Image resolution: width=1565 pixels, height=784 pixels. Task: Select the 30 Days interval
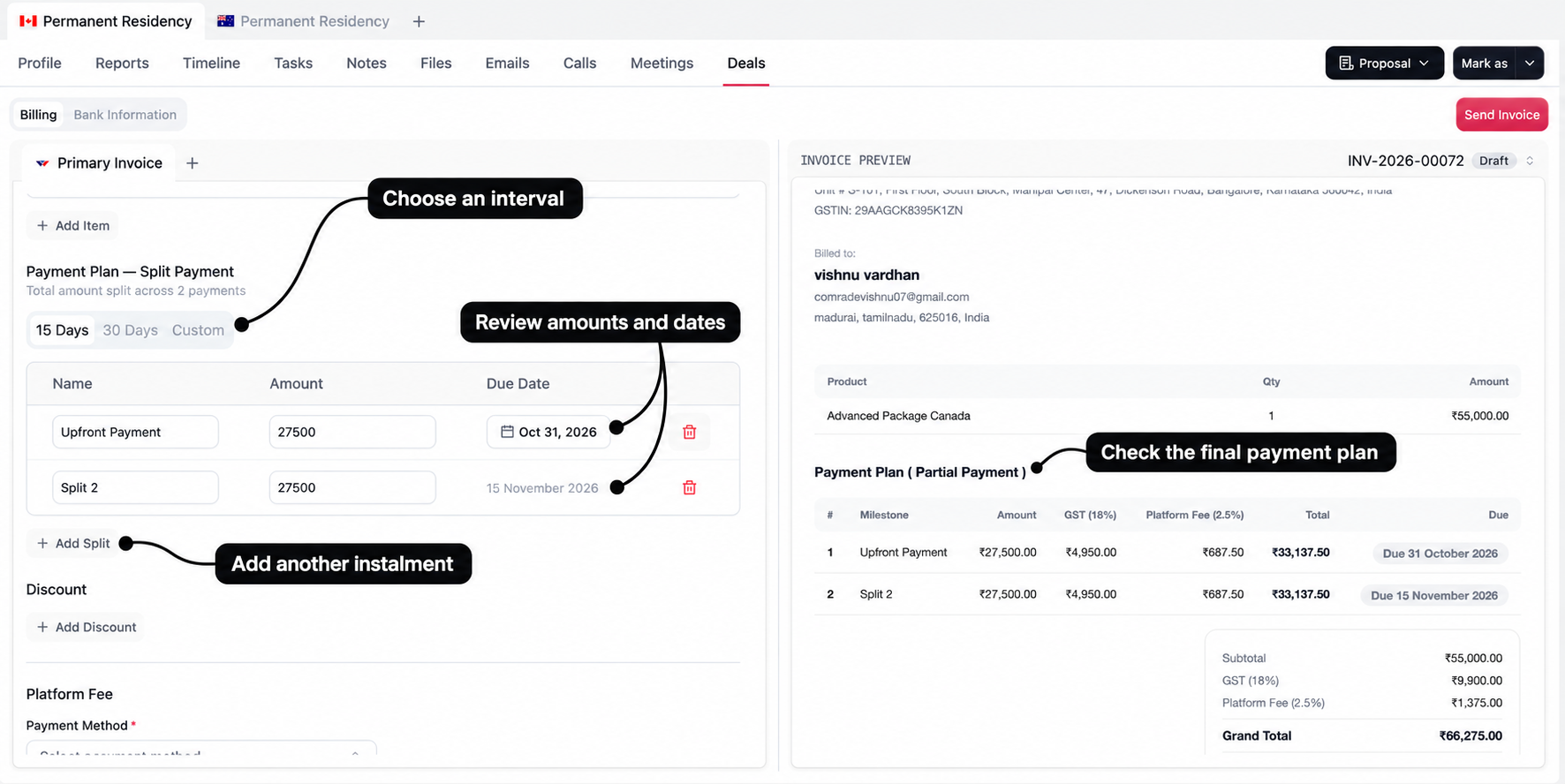coord(130,330)
